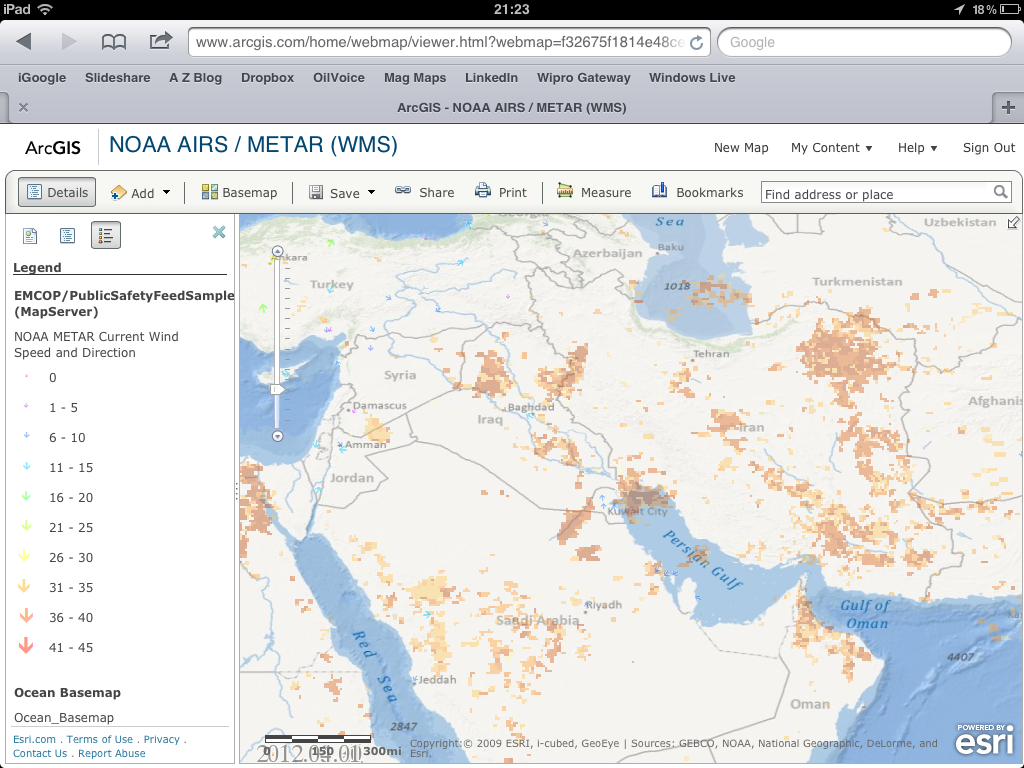Tap the Google search field
The height and width of the screenshot is (768, 1024).
point(864,42)
